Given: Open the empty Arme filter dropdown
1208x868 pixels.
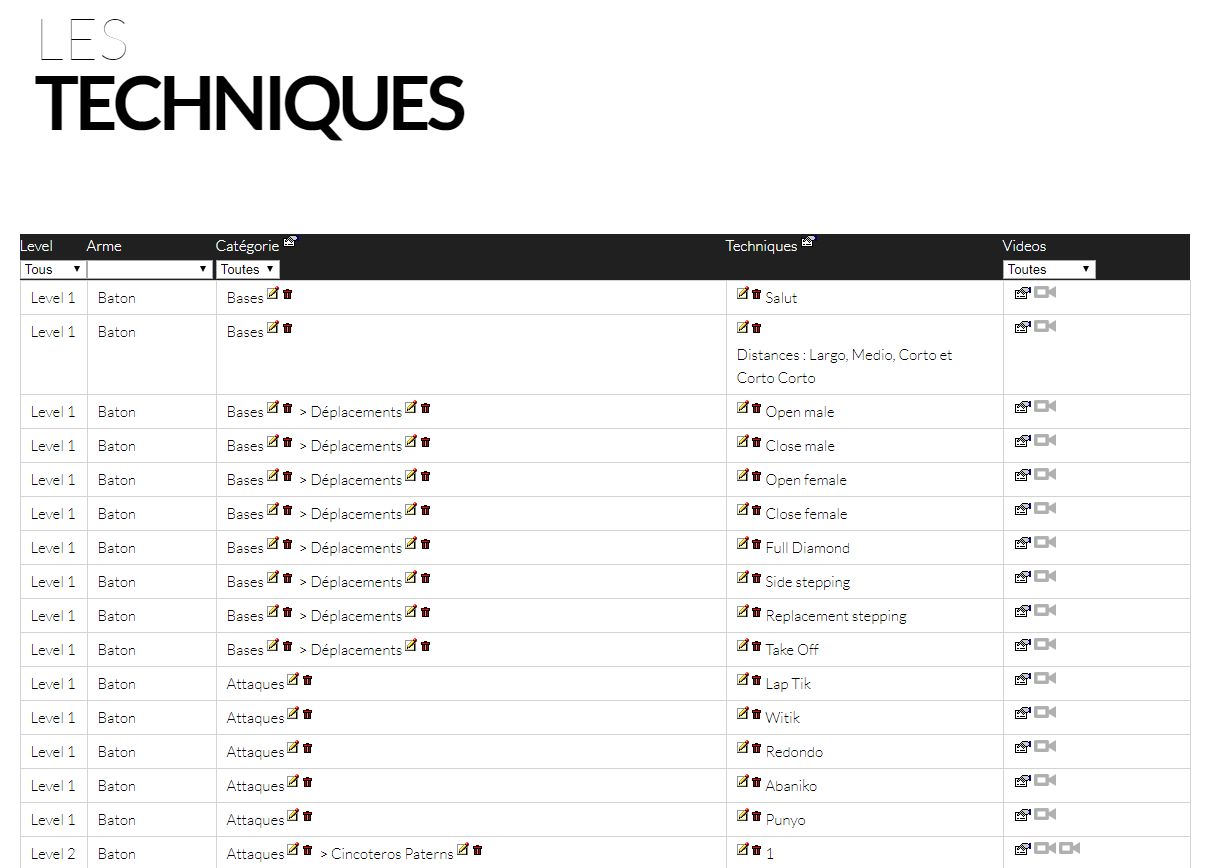Looking at the screenshot, I should pos(149,269).
